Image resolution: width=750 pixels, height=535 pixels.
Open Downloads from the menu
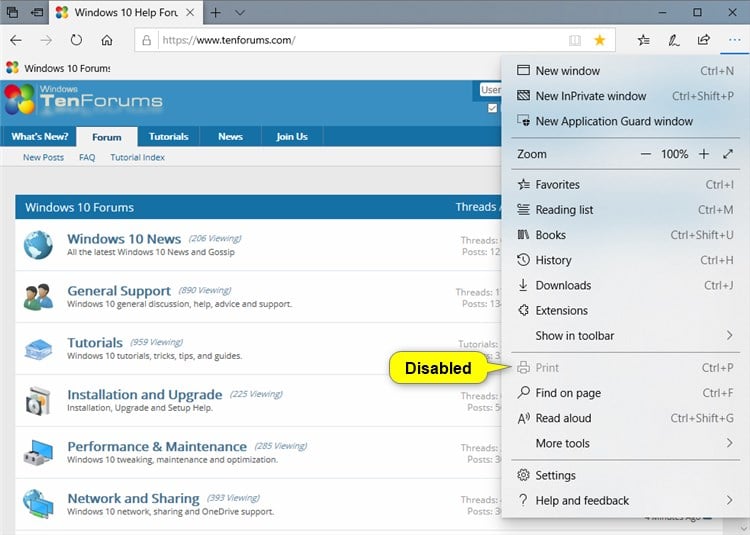pyautogui.click(x=625, y=285)
